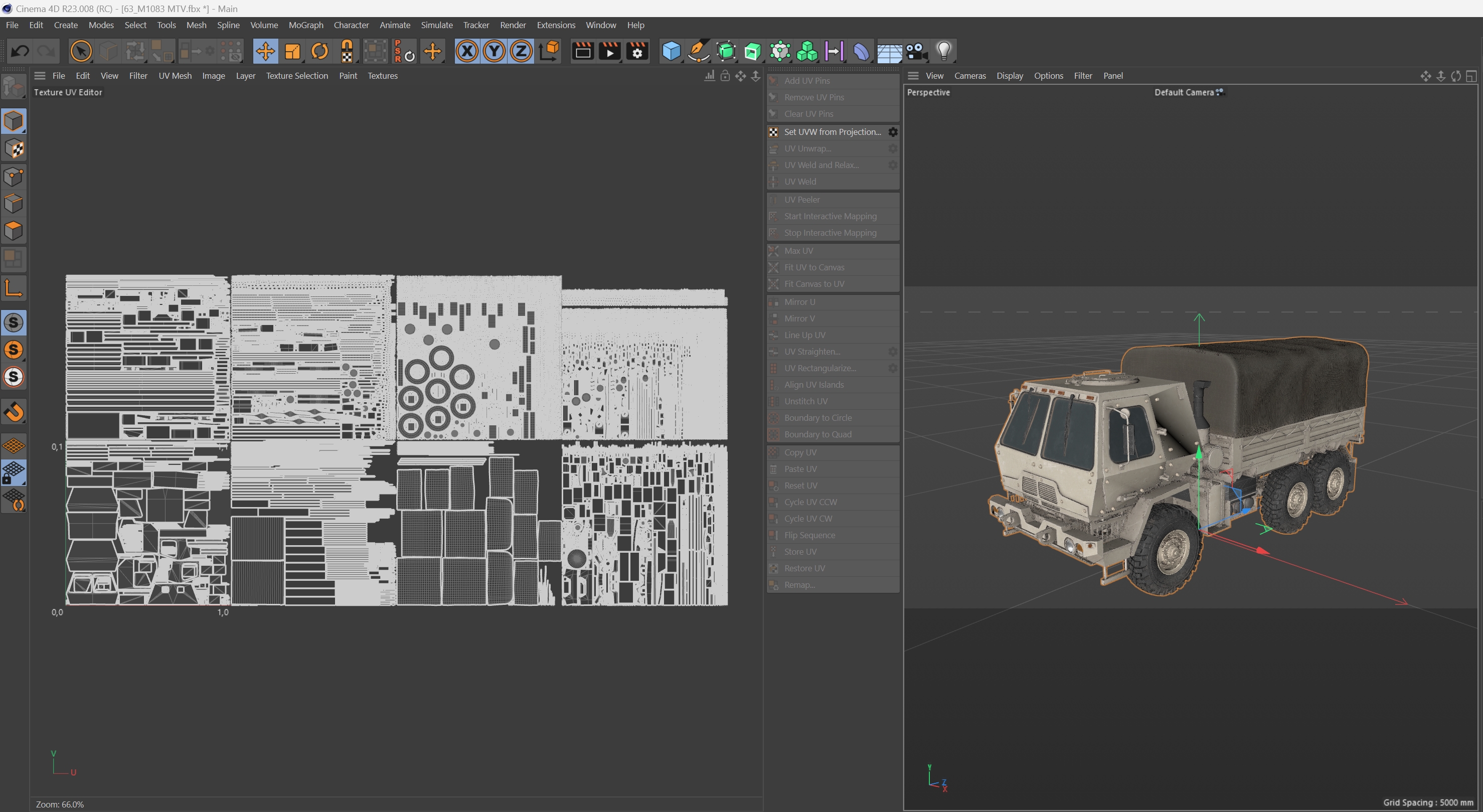Screen dimensions: 1483x812
Task: Select the Scale tool
Action: tap(292, 51)
